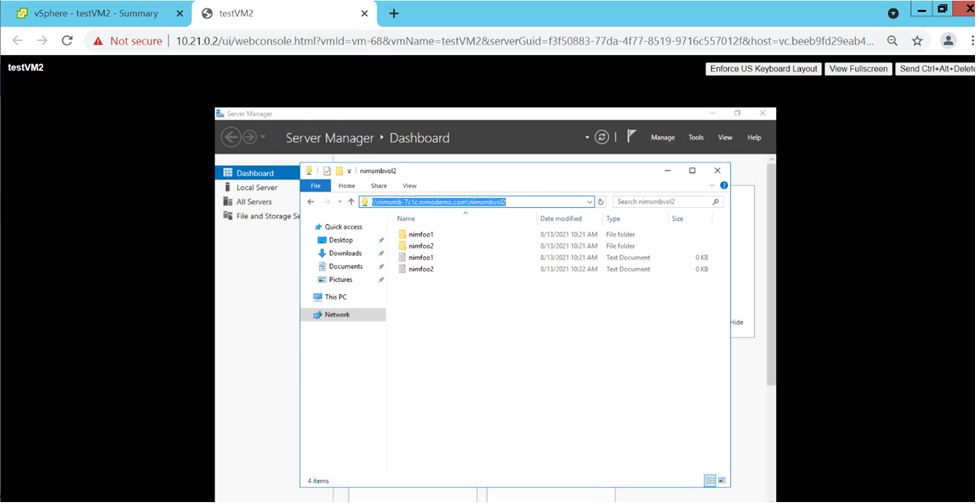Switch to large icons view layout

click(722, 480)
